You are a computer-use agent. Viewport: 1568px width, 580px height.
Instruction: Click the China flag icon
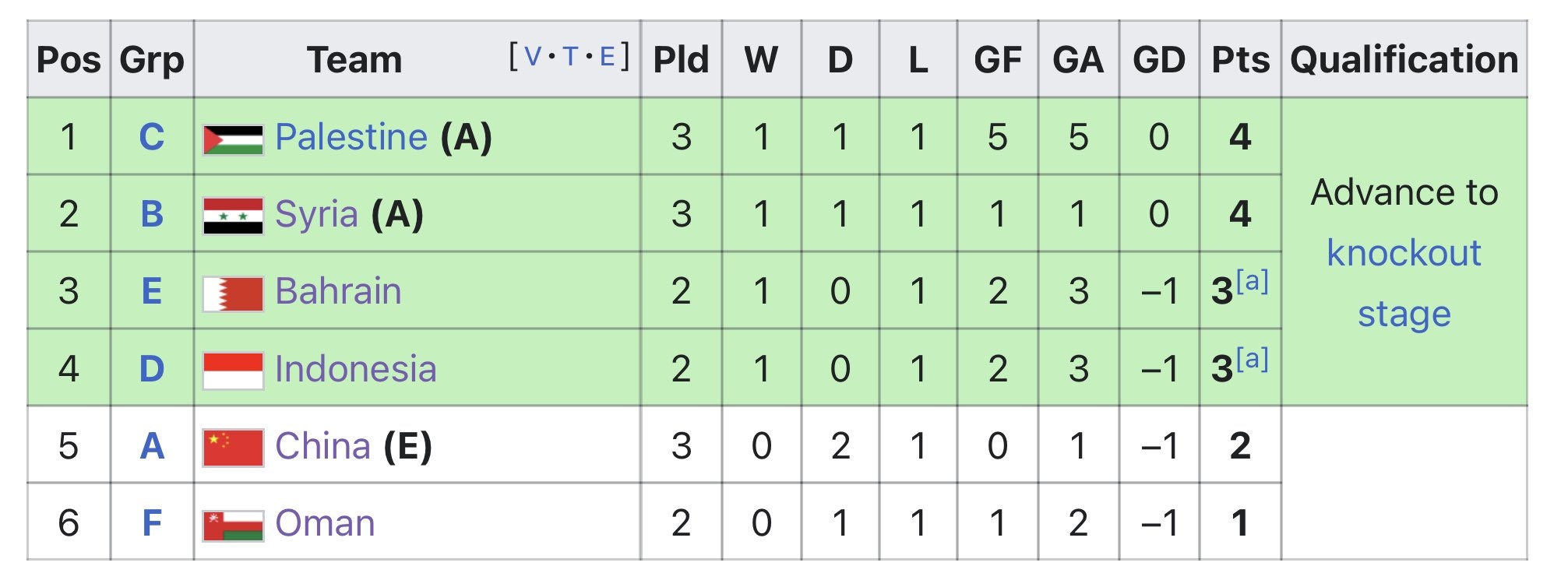click(232, 448)
